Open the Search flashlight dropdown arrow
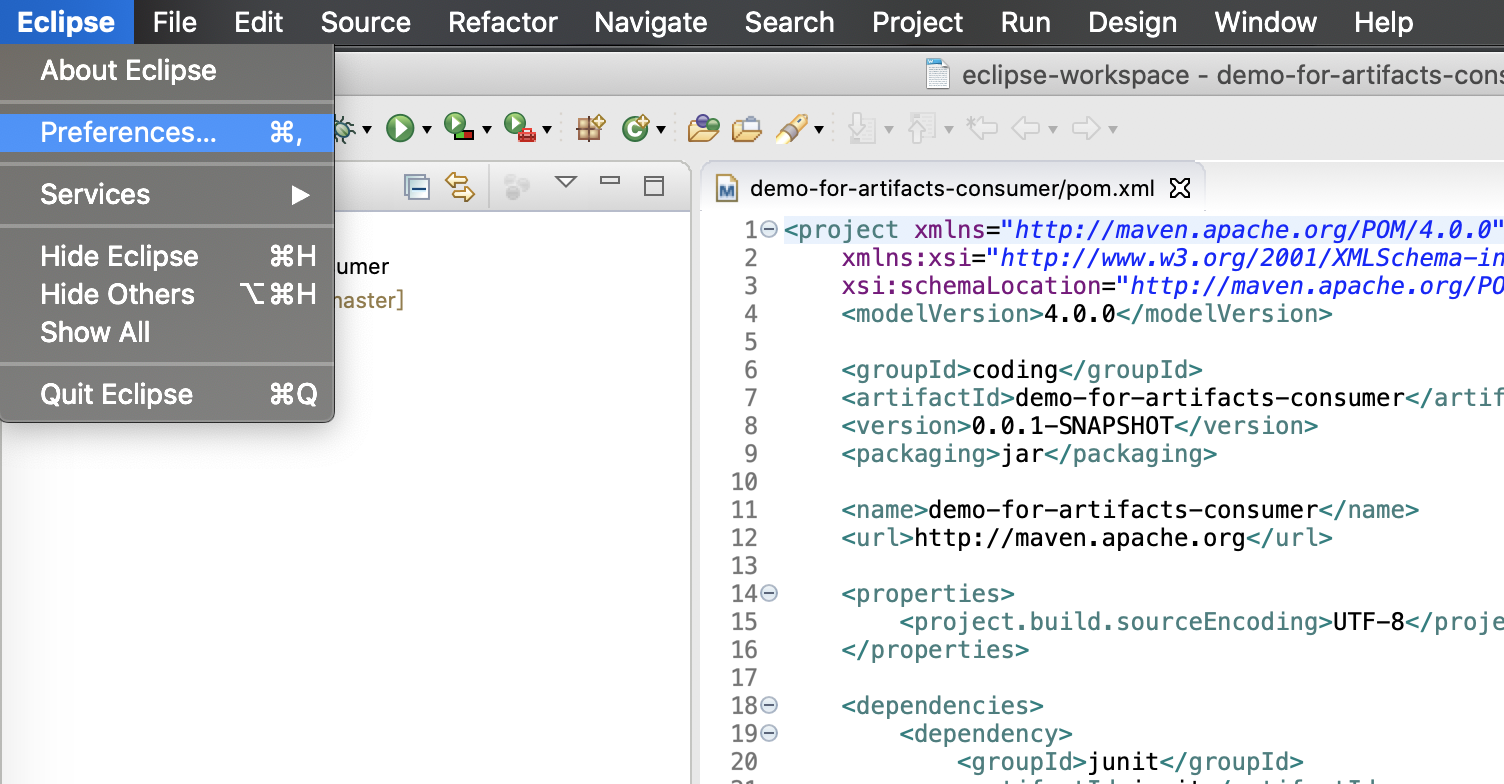Screen dimensions: 1504x784 819,130
